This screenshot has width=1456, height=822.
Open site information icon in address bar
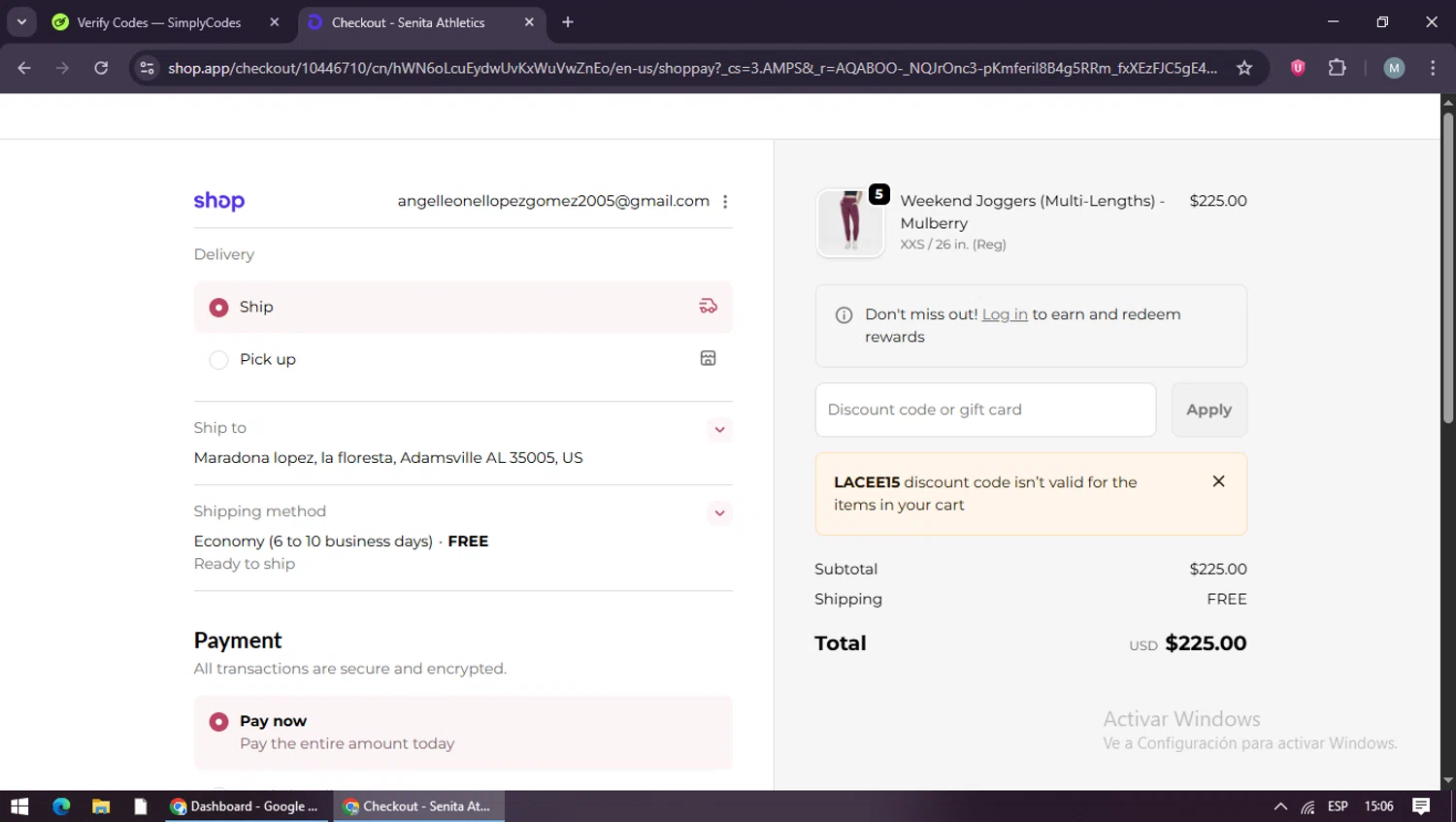click(x=147, y=68)
